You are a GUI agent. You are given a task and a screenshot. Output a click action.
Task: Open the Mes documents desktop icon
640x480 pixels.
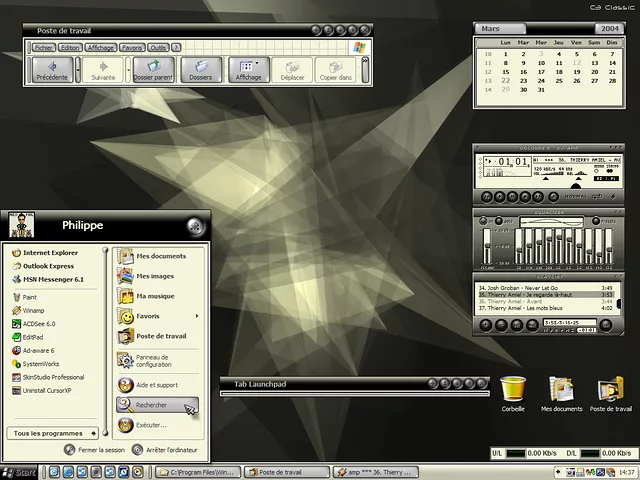[561, 390]
